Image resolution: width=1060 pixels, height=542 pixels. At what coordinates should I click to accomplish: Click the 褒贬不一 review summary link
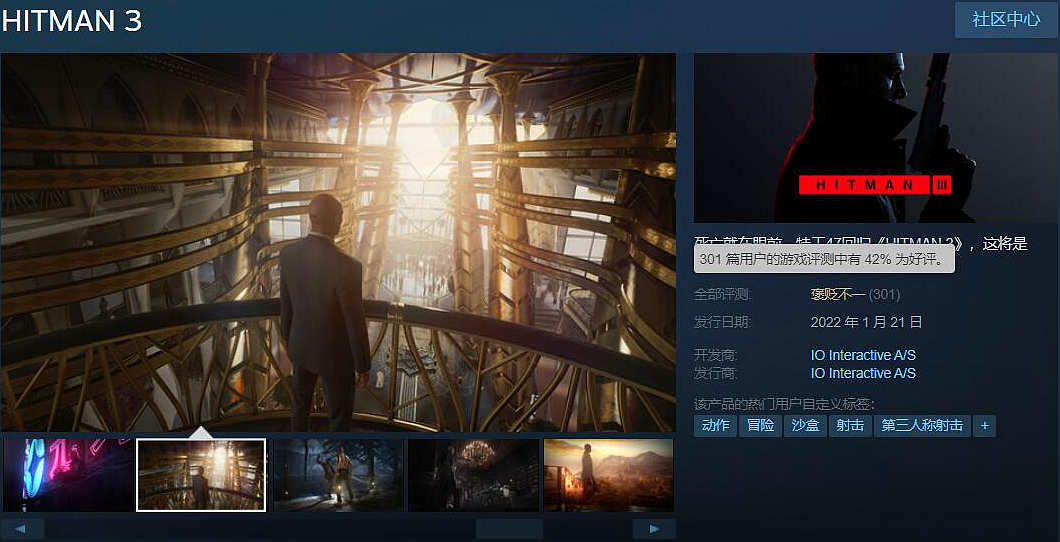[x=838, y=295]
